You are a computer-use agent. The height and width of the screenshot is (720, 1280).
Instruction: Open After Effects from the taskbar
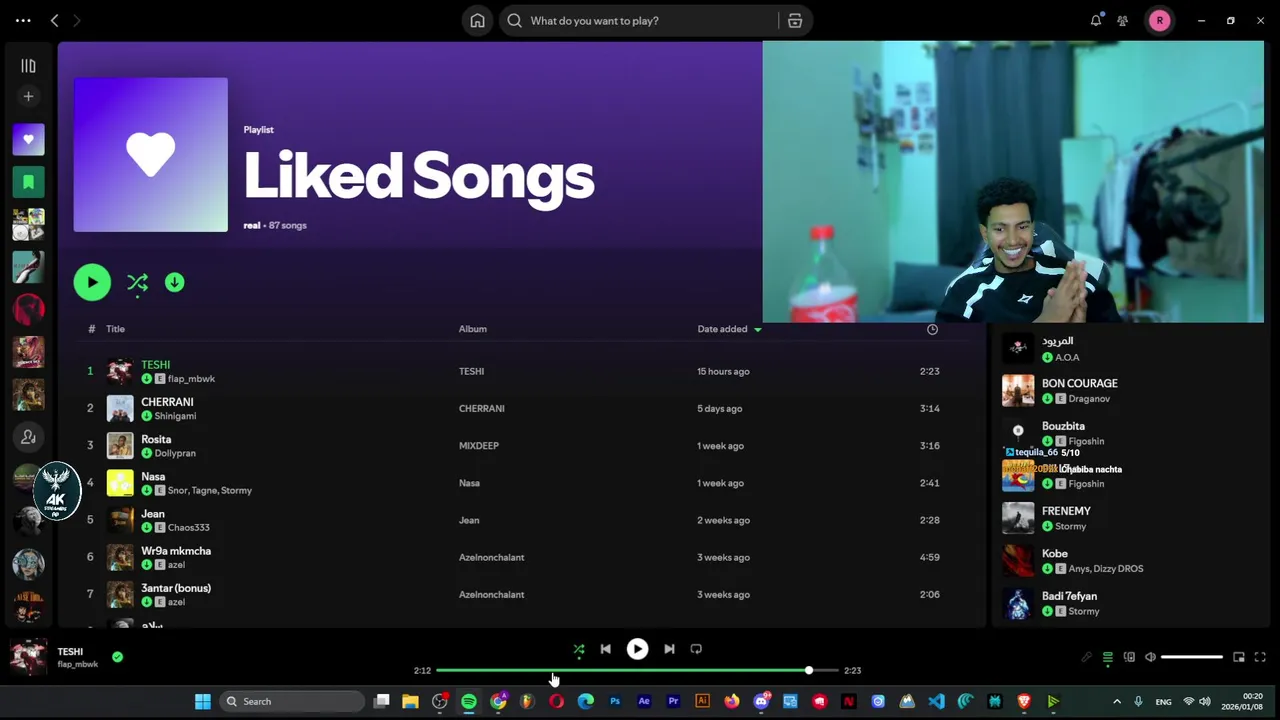click(x=644, y=701)
